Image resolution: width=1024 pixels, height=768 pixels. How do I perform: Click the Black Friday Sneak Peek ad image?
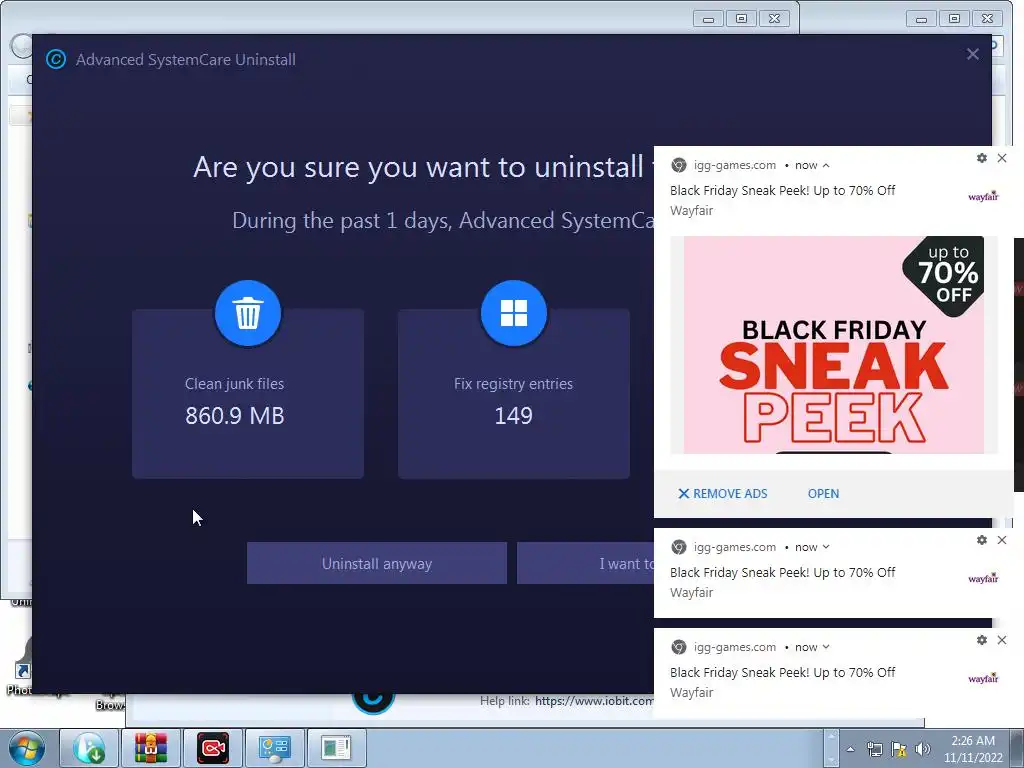[x=834, y=345]
